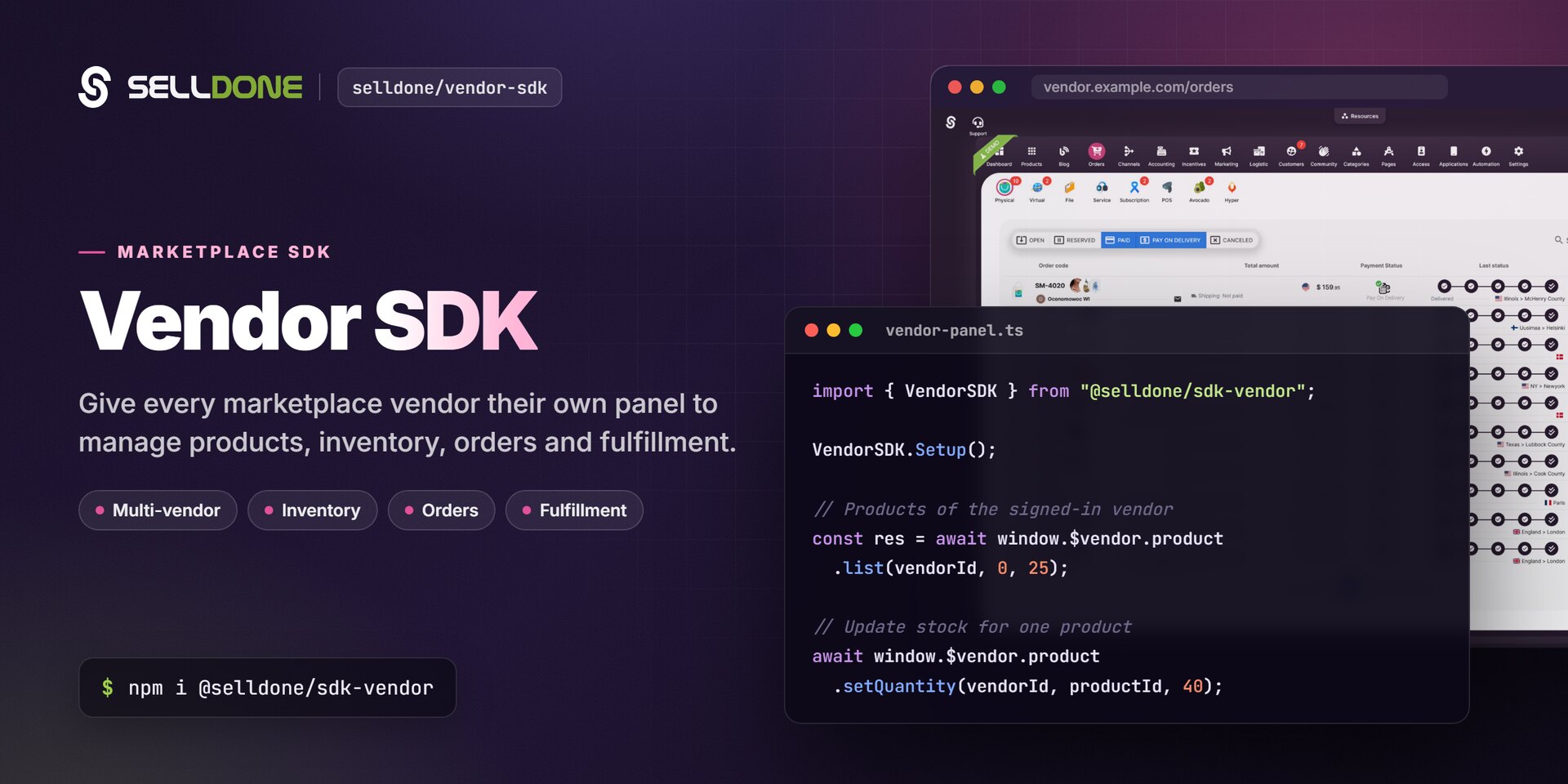Viewport: 1568px width, 784px height.
Task: Toggle the OPEN order filter
Action: [x=1030, y=240]
